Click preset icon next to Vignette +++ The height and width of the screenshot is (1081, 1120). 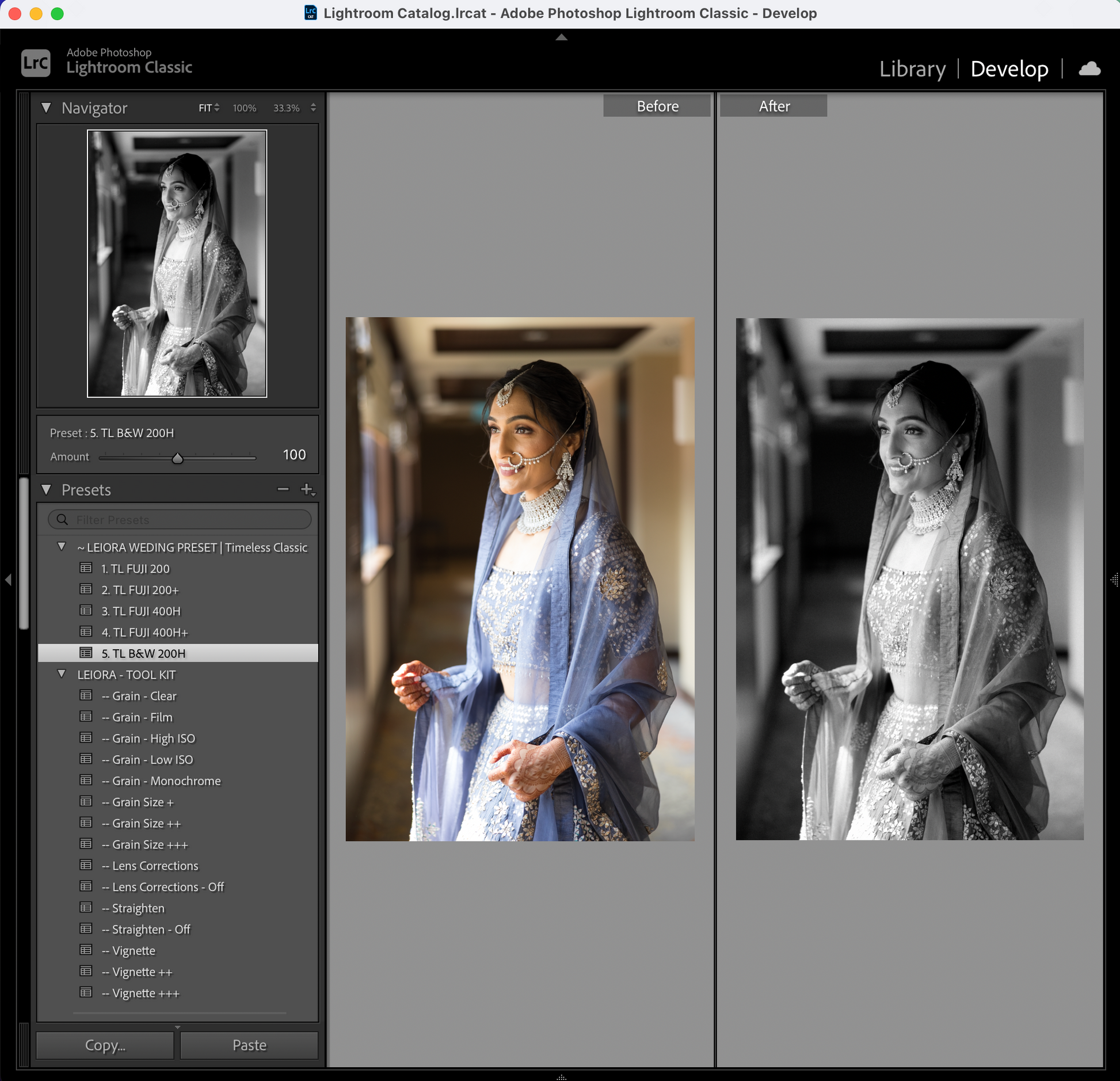pyautogui.click(x=86, y=992)
